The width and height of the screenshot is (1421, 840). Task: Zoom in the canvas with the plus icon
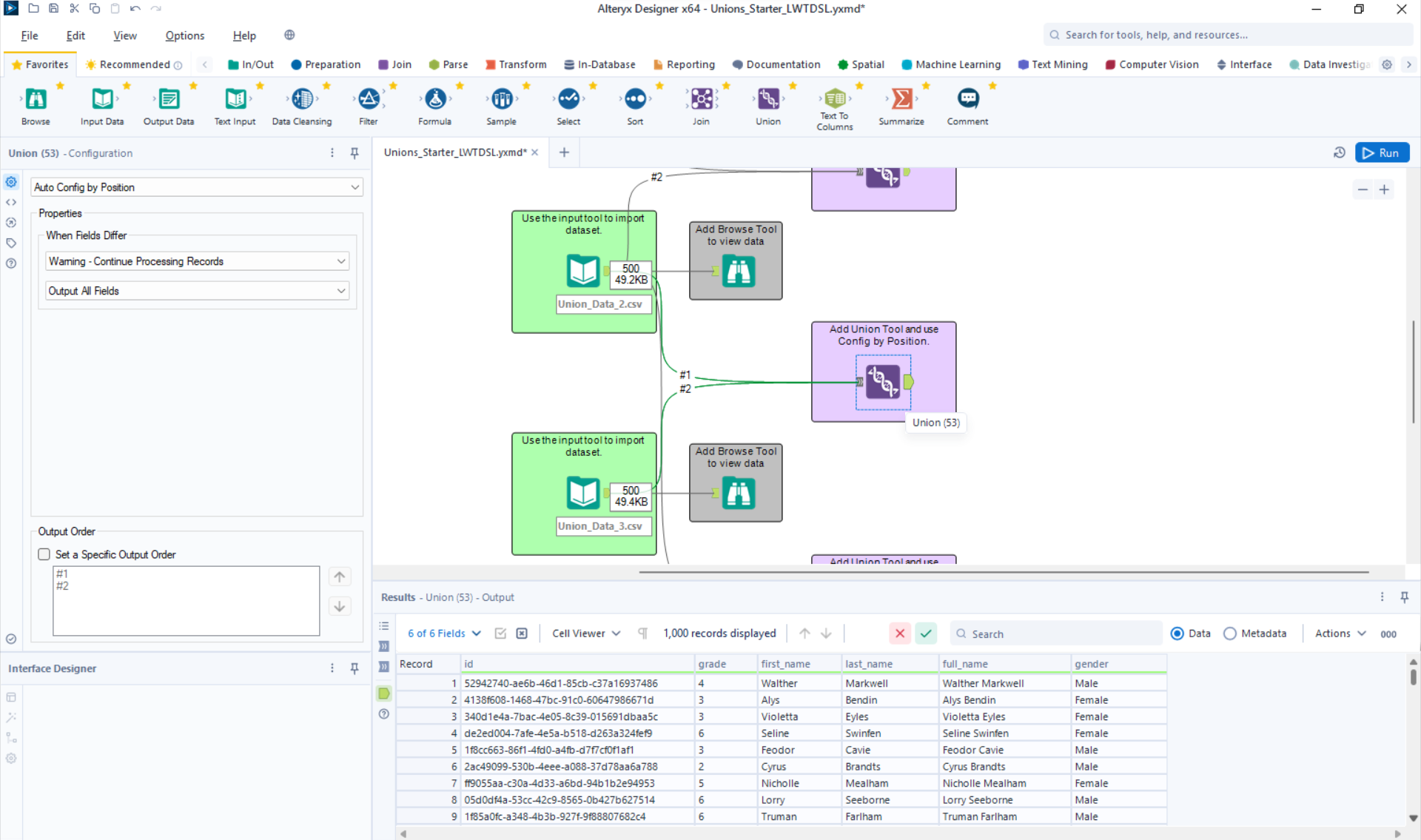[1384, 190]
